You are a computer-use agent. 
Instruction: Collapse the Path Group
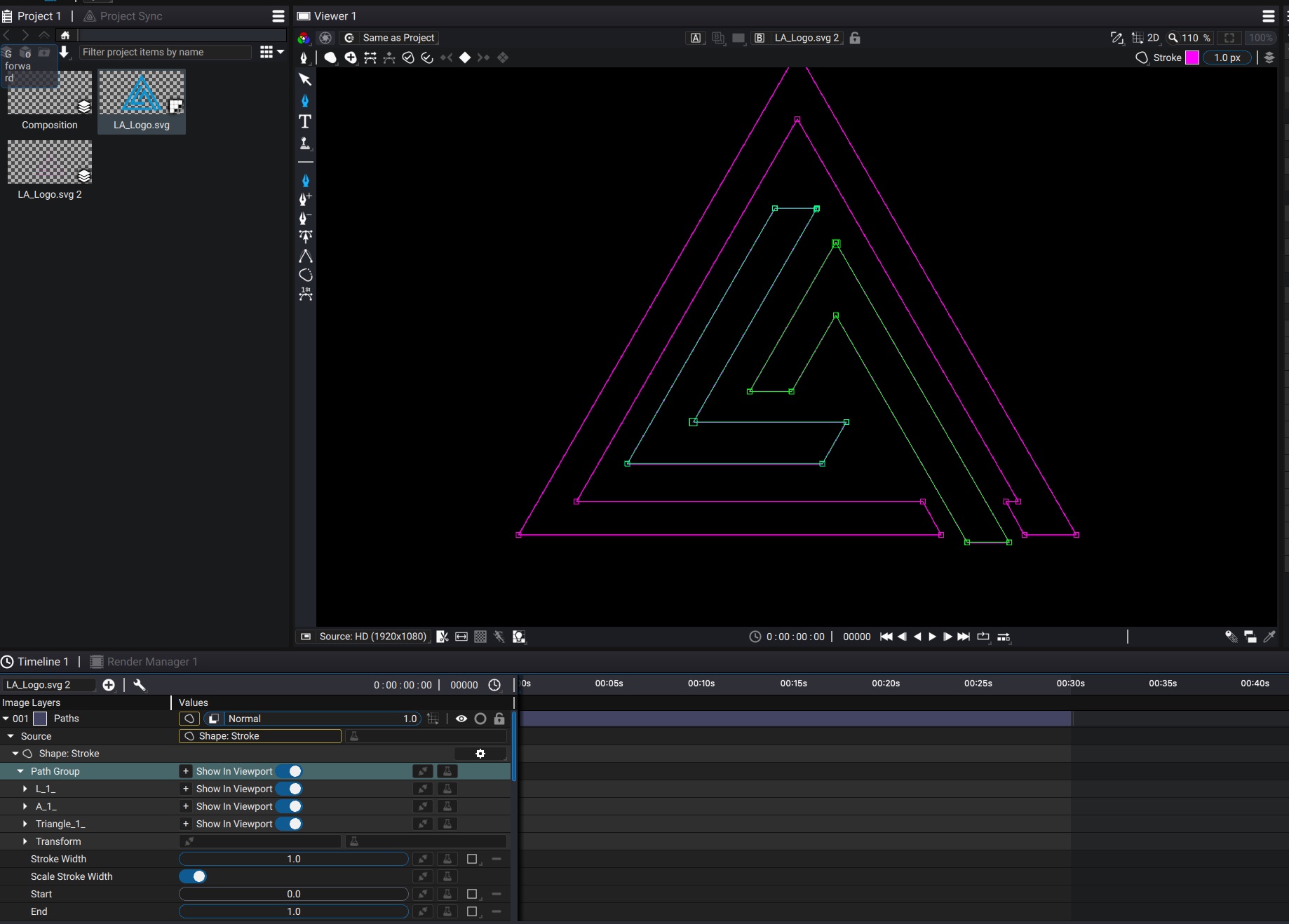click(x=20, y=771)
